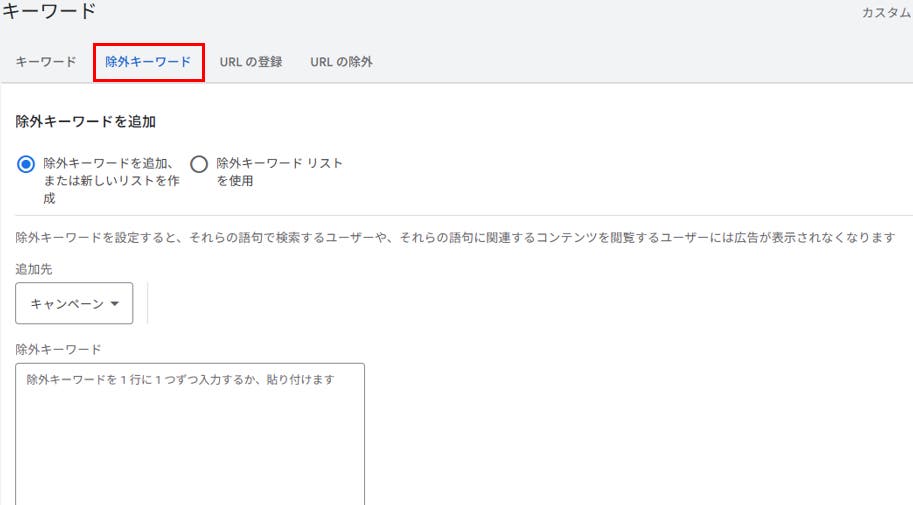Go to the URL の登録 tab
Viewport: 913px width, 505px height.
[251, 62]
